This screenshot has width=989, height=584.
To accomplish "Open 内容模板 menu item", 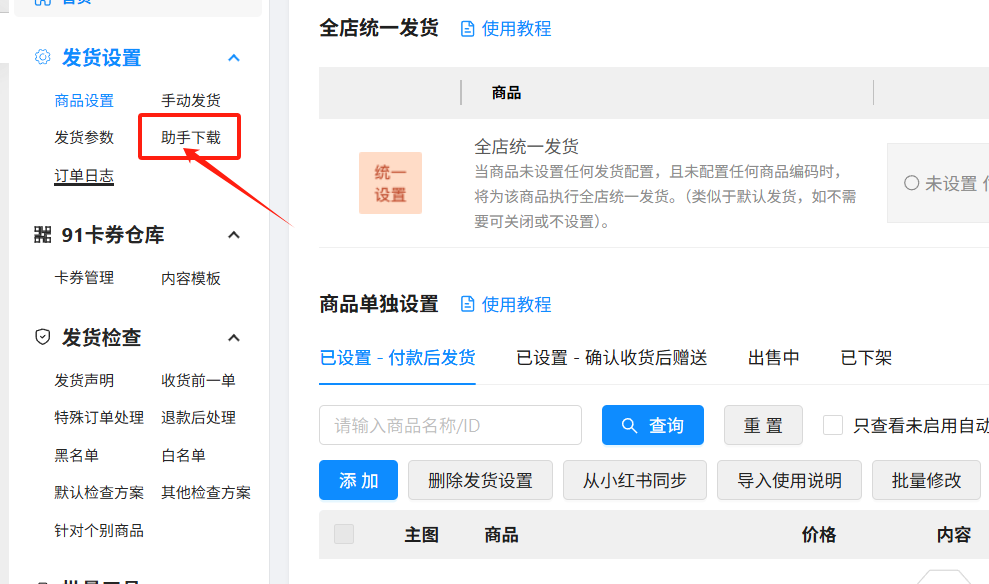I will tap(190, 278).
